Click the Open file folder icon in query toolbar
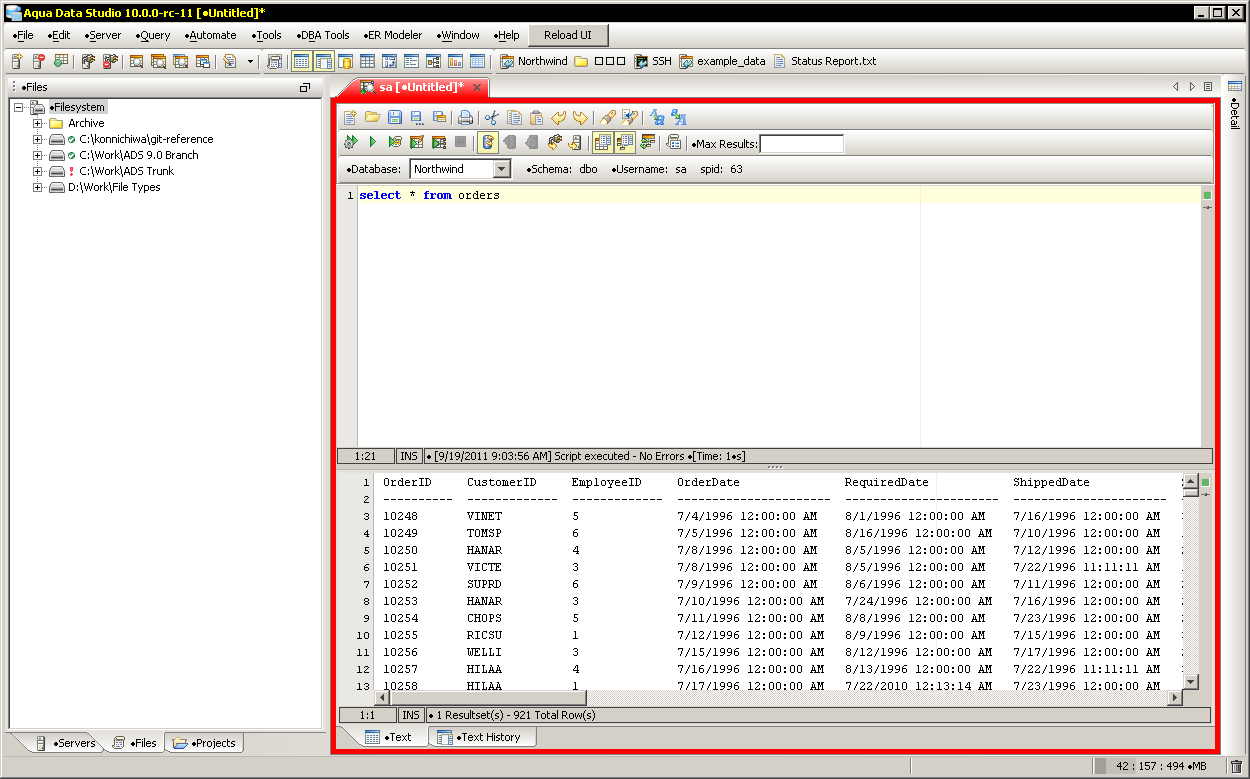 click(x=372, y=117)
